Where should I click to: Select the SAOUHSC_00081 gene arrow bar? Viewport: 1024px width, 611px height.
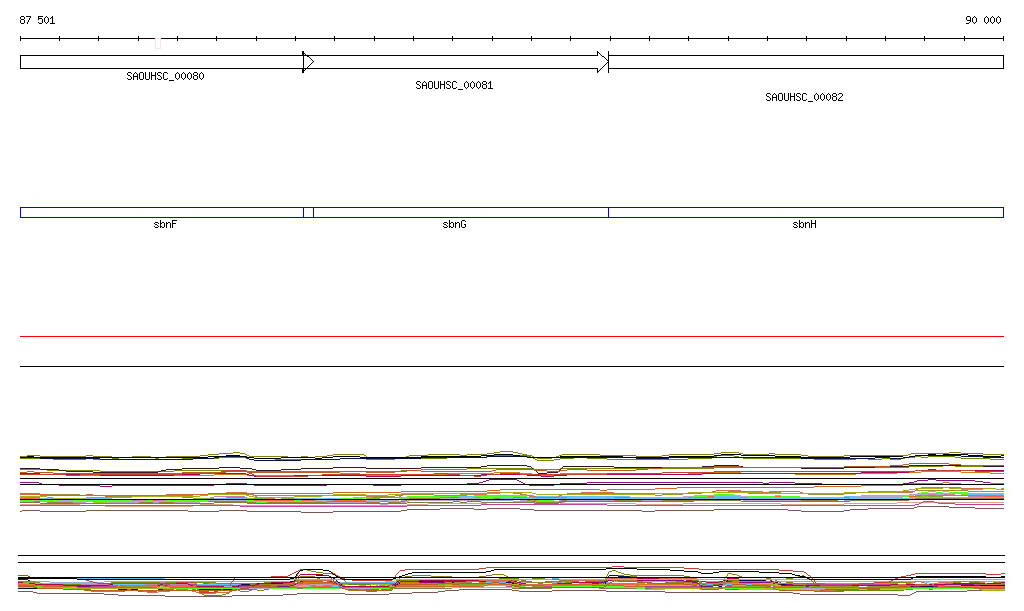point(455,62)
